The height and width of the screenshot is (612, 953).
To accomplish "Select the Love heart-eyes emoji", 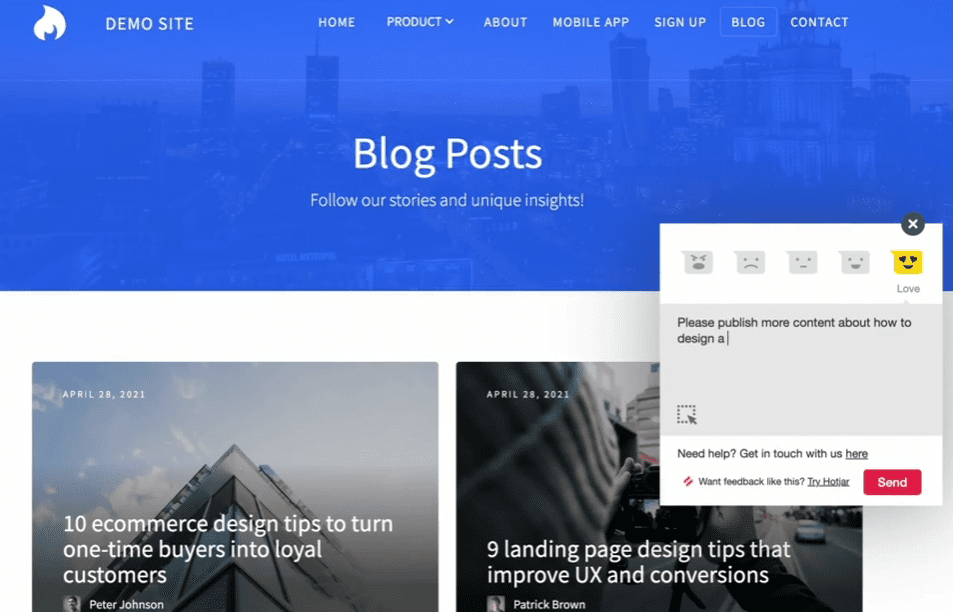I will pos(907,263).
